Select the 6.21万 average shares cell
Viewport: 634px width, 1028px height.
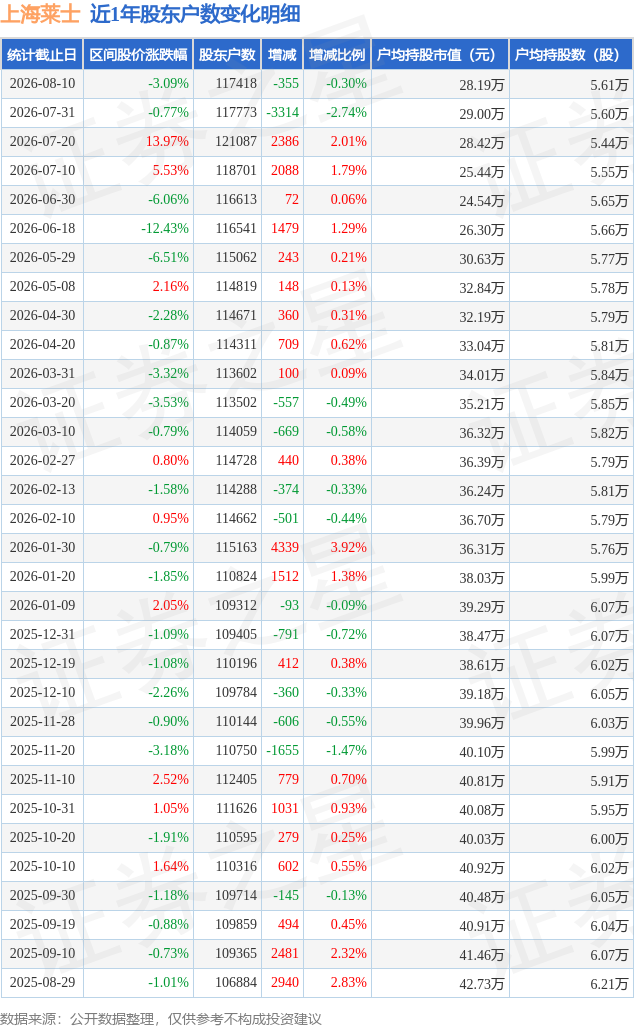[609, 983]
